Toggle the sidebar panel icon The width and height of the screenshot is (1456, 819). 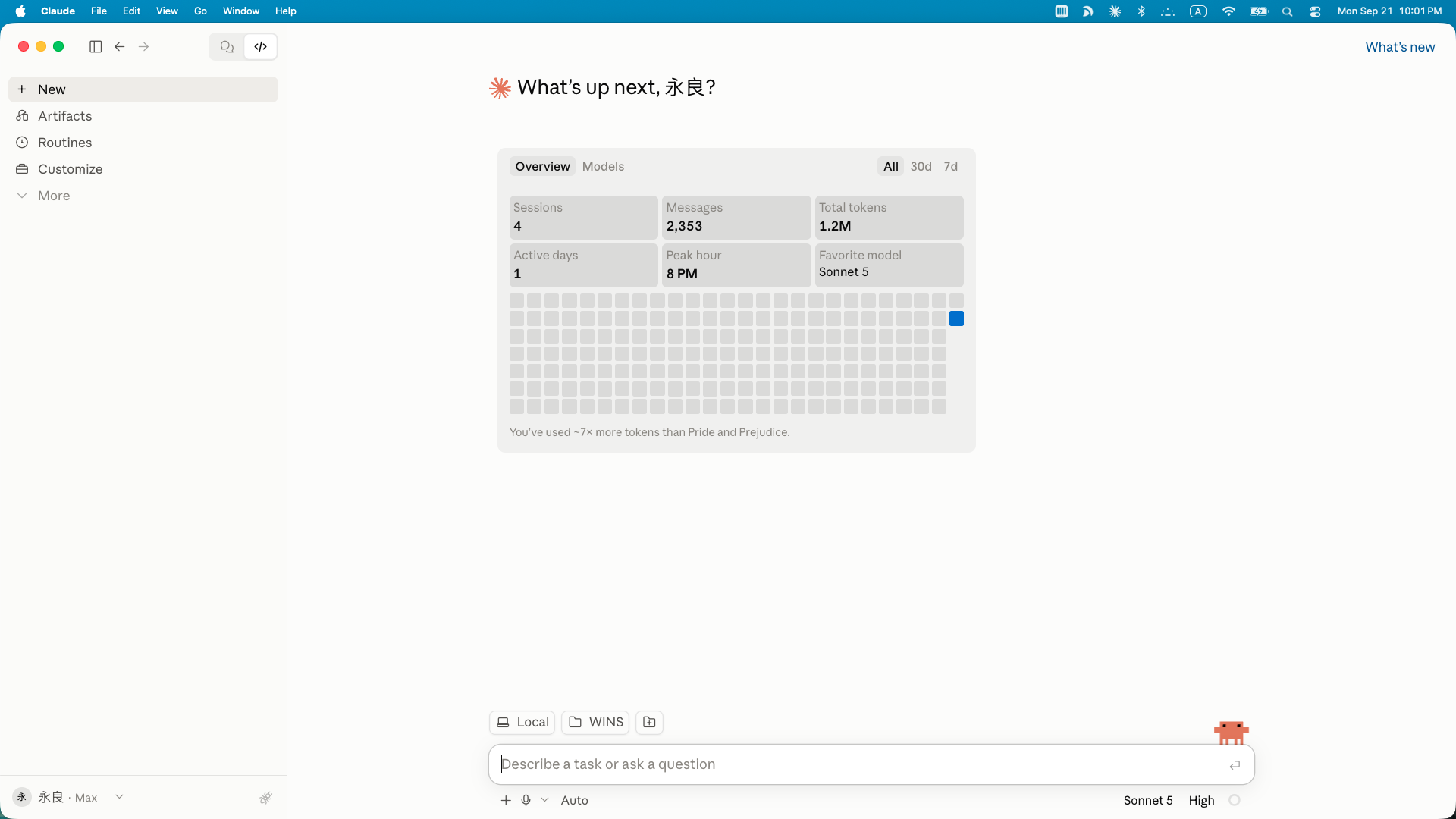pyautogui.click(x=96, y=47)
